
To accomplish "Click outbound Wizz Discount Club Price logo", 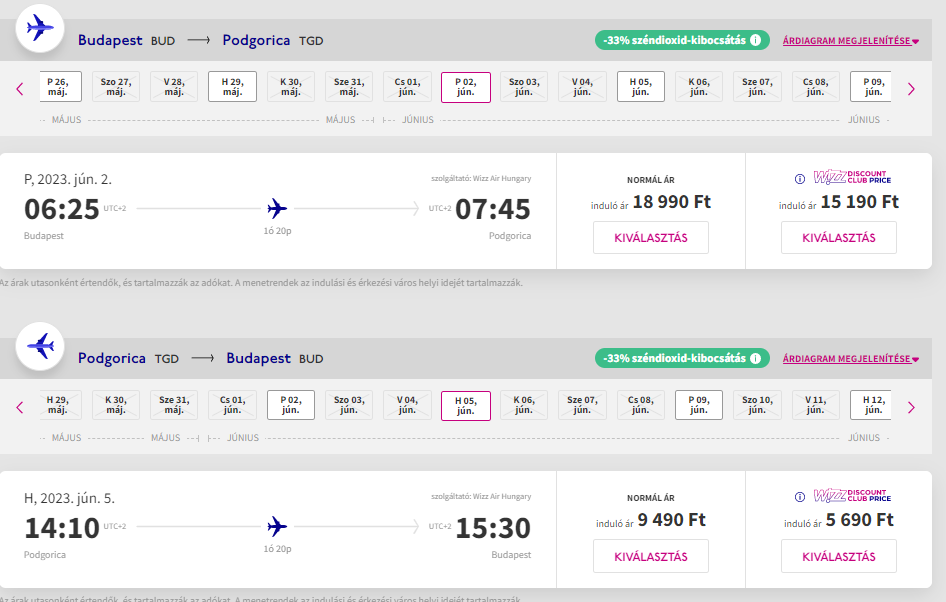I will pyautogui.click(x=852, y=177).
